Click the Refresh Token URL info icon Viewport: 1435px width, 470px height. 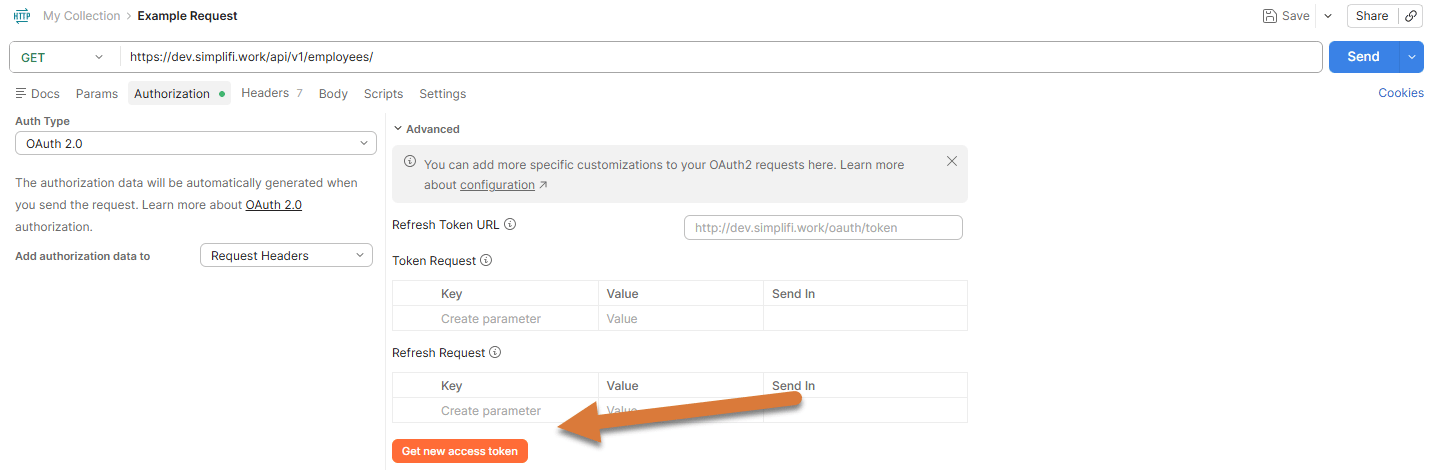(510, 225)
